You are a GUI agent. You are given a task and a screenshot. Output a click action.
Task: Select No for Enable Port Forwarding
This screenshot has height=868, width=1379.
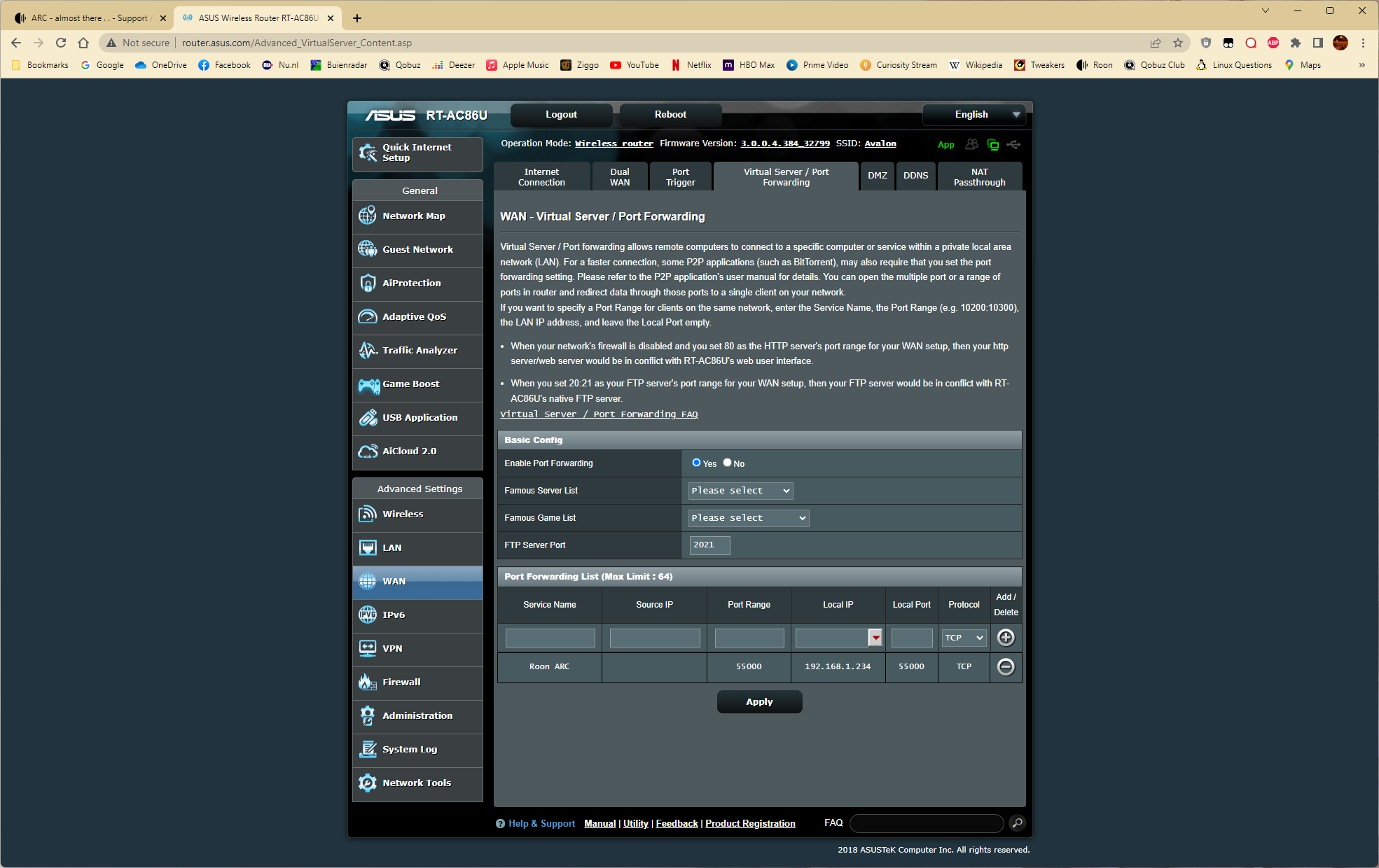727,463
